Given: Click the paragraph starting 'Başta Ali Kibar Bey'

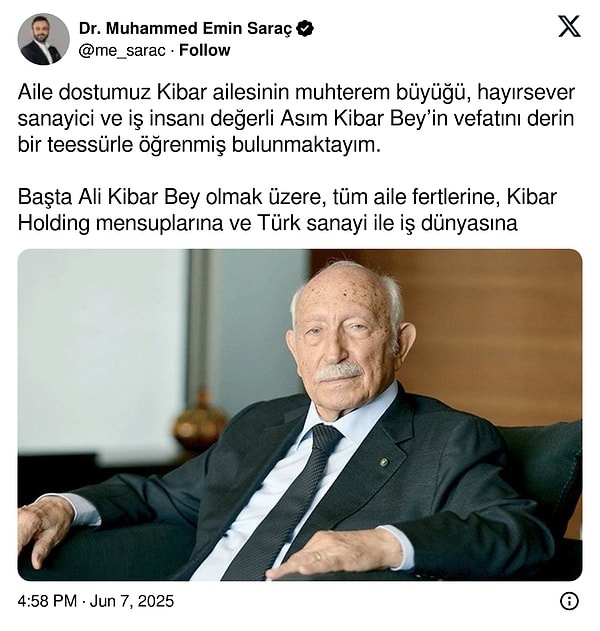Looking at the screenshot, I should point(287,210).
